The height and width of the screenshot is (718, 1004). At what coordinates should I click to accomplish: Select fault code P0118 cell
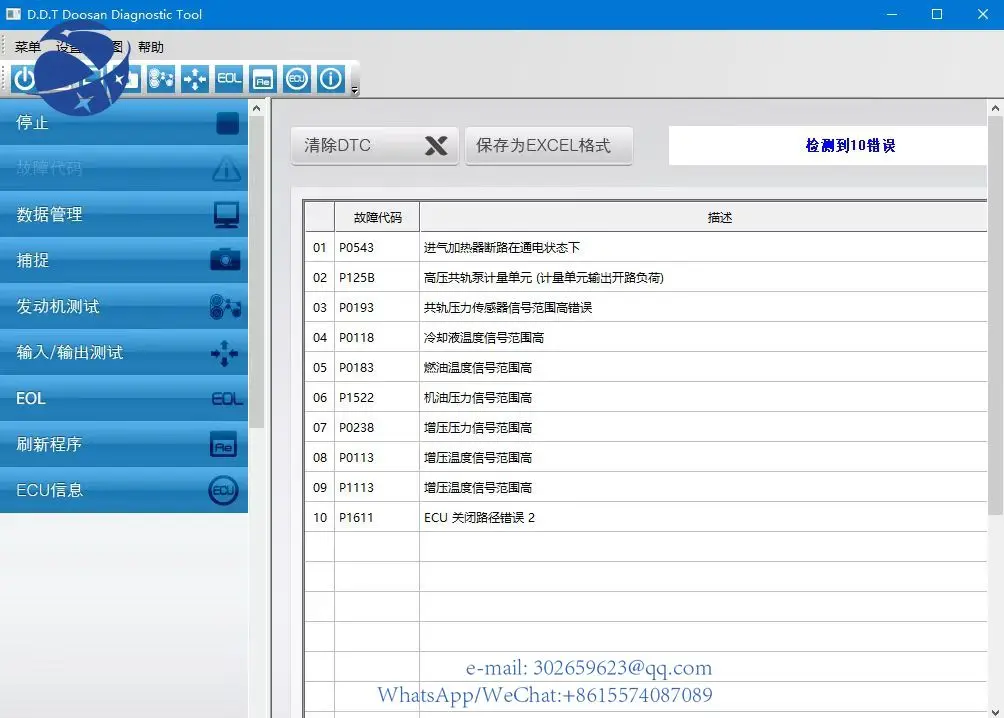377,338
